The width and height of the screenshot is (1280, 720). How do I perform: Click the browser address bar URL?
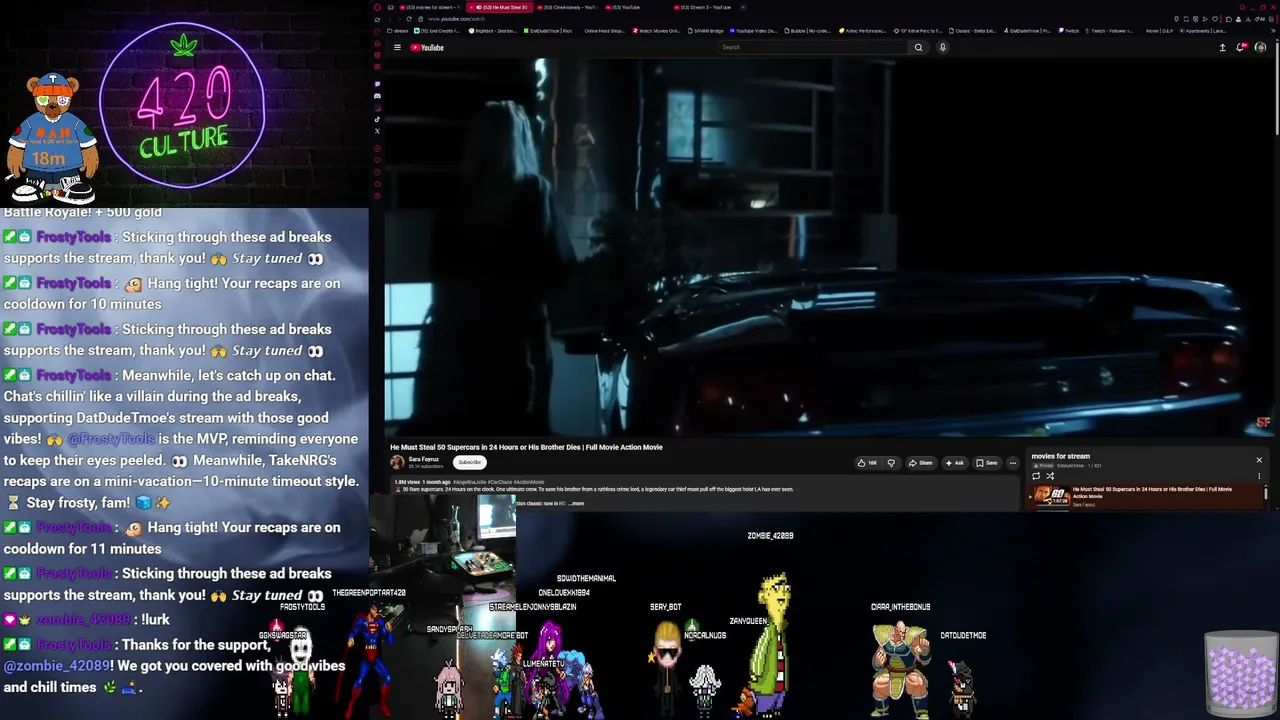[x=456, y=19]
